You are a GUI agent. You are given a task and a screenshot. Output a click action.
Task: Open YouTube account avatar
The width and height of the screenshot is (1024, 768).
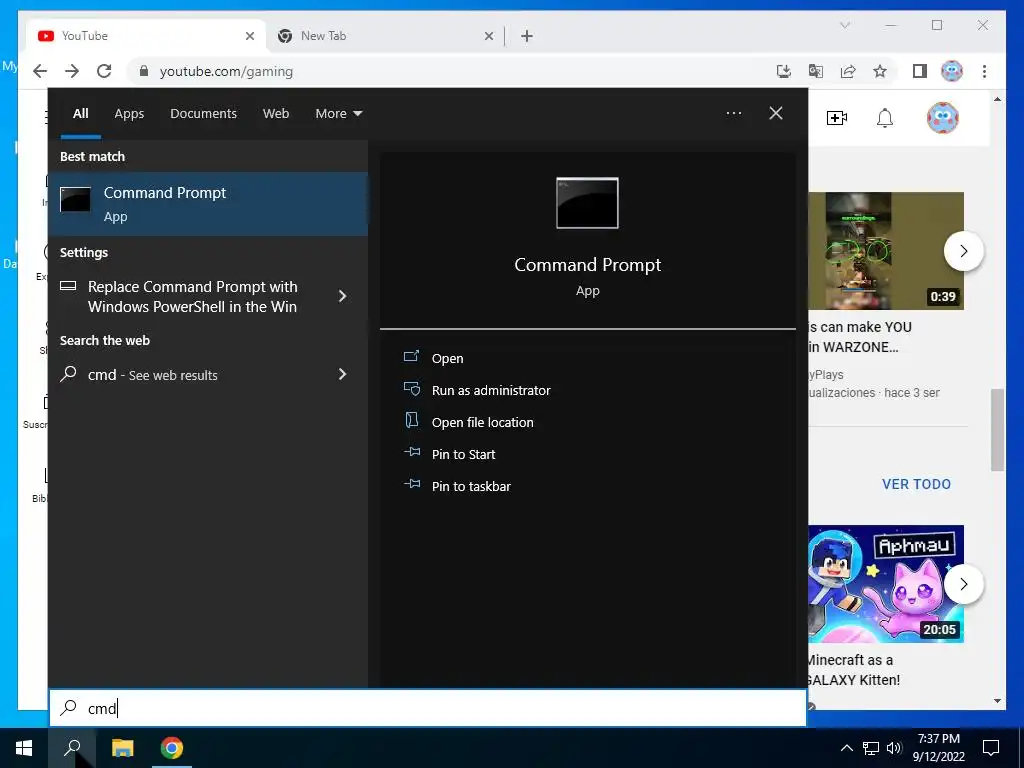point(942,118)
